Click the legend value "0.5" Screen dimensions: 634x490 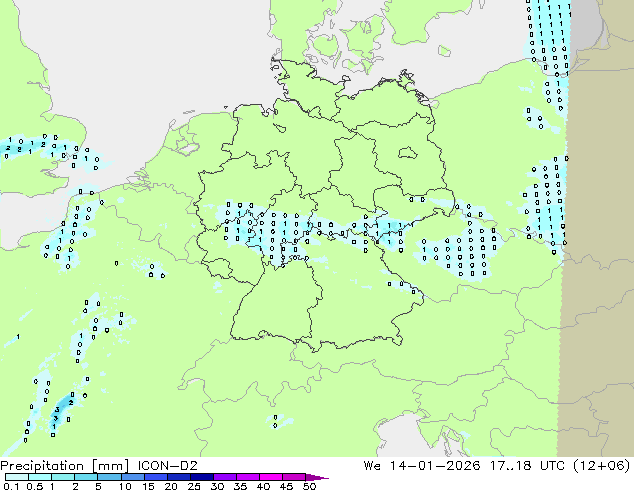tap(34, 486)
